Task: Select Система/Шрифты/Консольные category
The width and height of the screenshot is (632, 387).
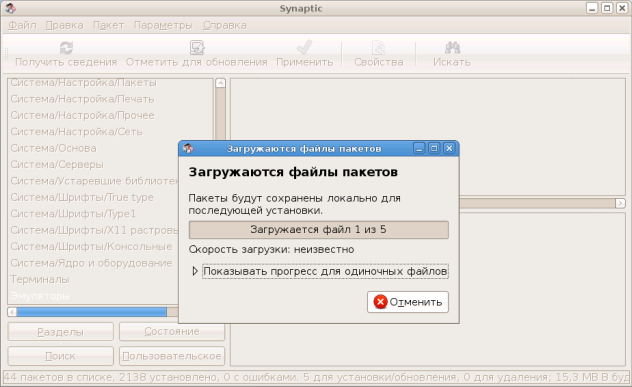Action: (91, 246)
